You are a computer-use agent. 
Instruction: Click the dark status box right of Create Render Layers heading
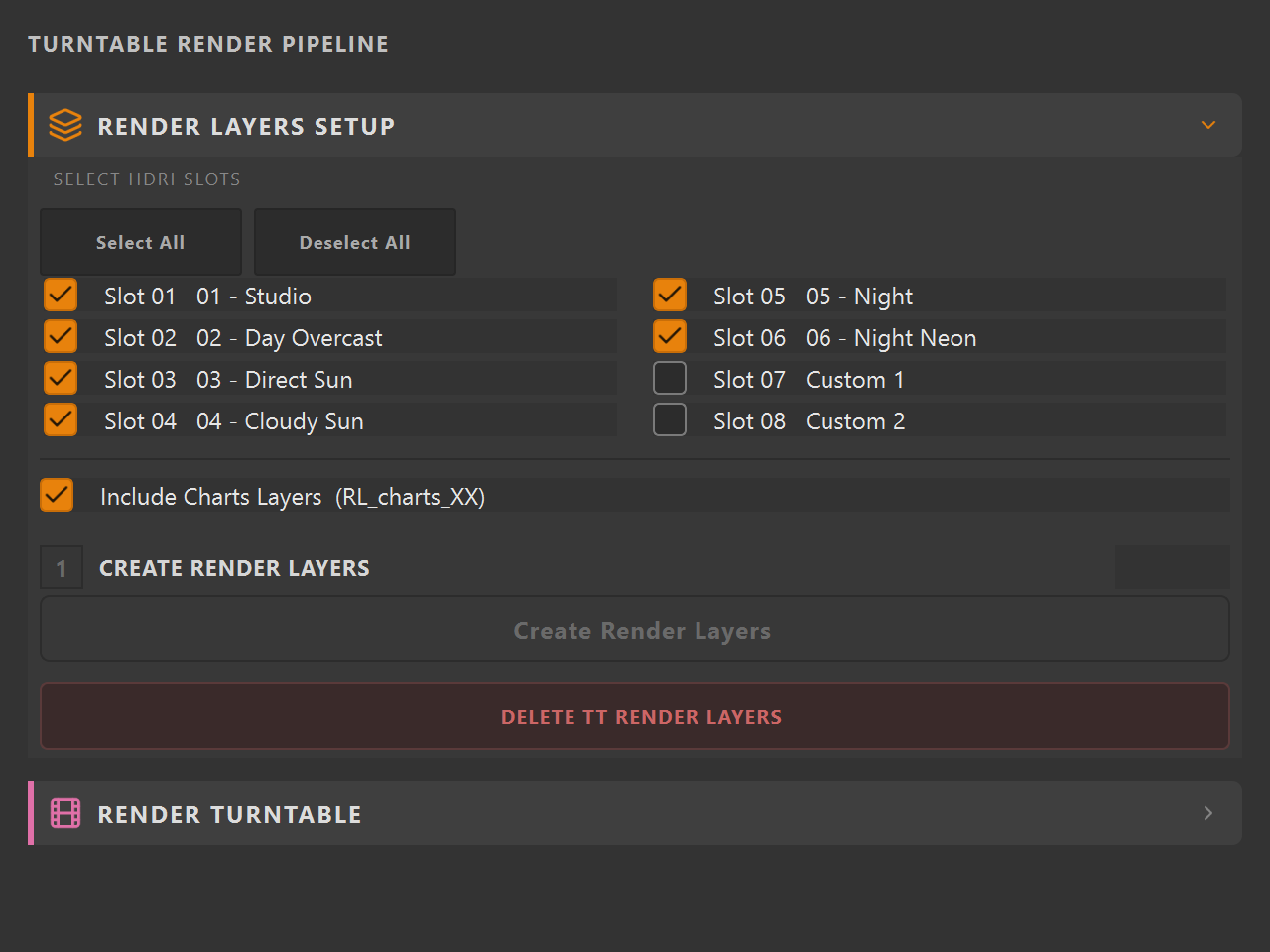1173,567
